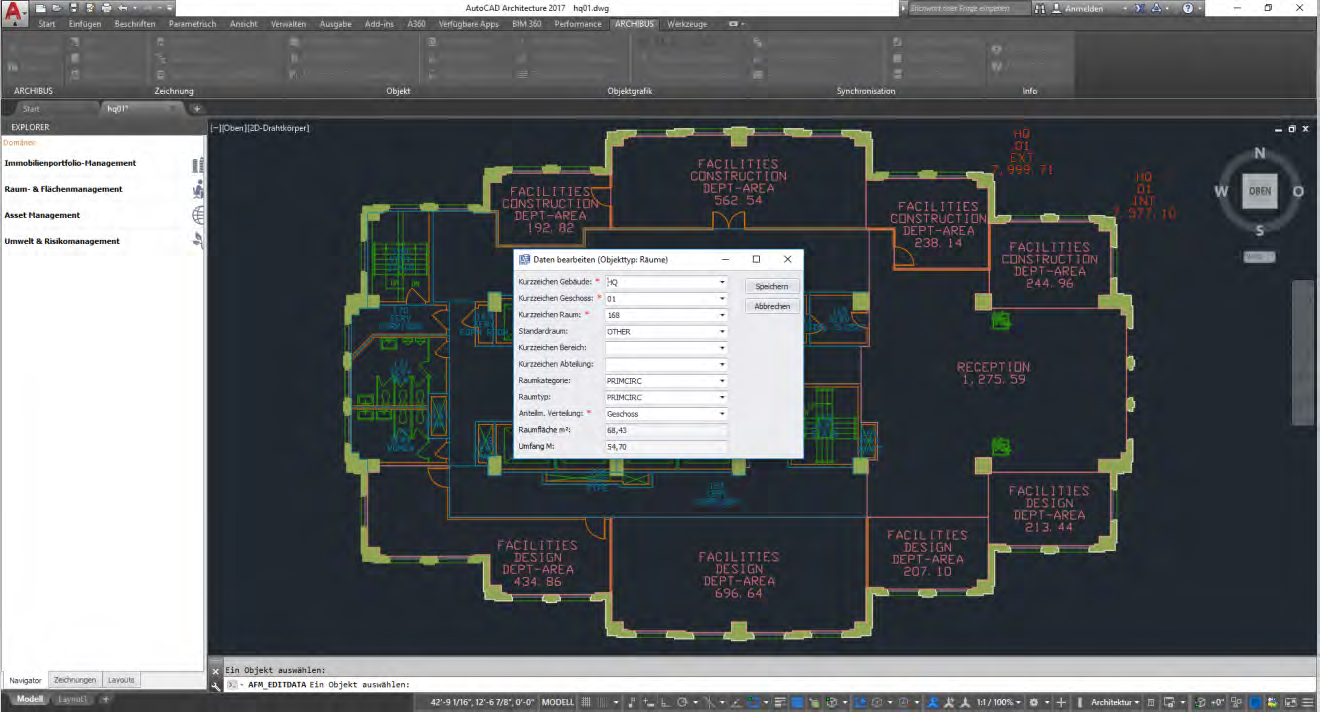Open the Standardraum dropdown showing OTHER
The width and height of the screenshot is (1320, 712).
(x=721, y=332)
